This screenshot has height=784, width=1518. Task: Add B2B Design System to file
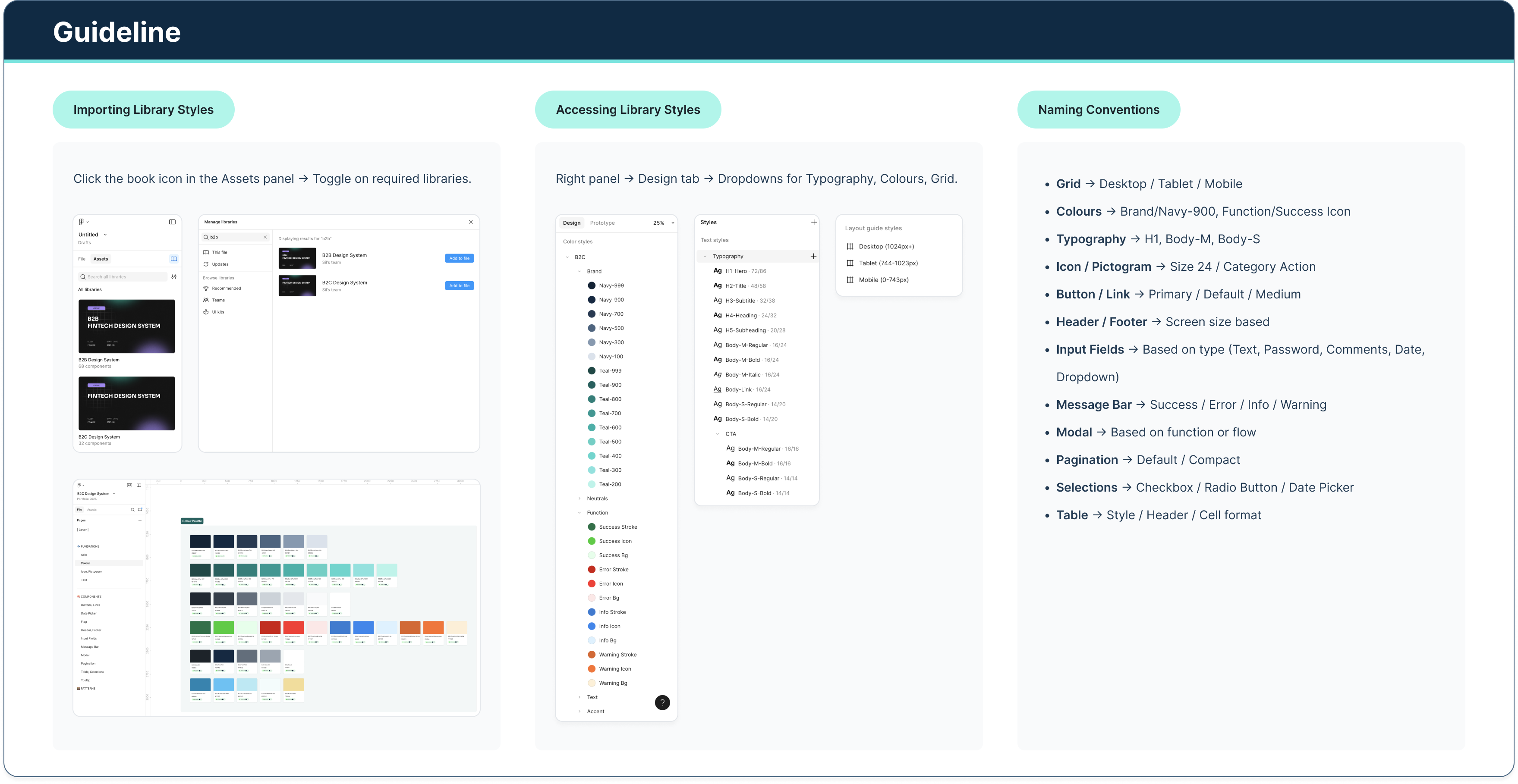[459, 258]
